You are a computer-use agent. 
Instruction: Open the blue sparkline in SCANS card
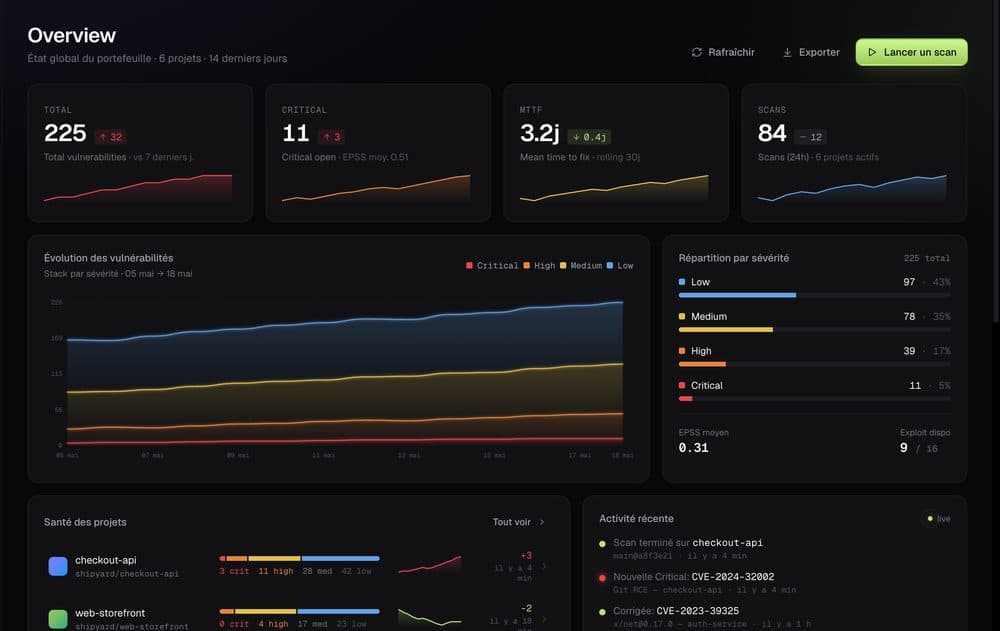point(852,188)
